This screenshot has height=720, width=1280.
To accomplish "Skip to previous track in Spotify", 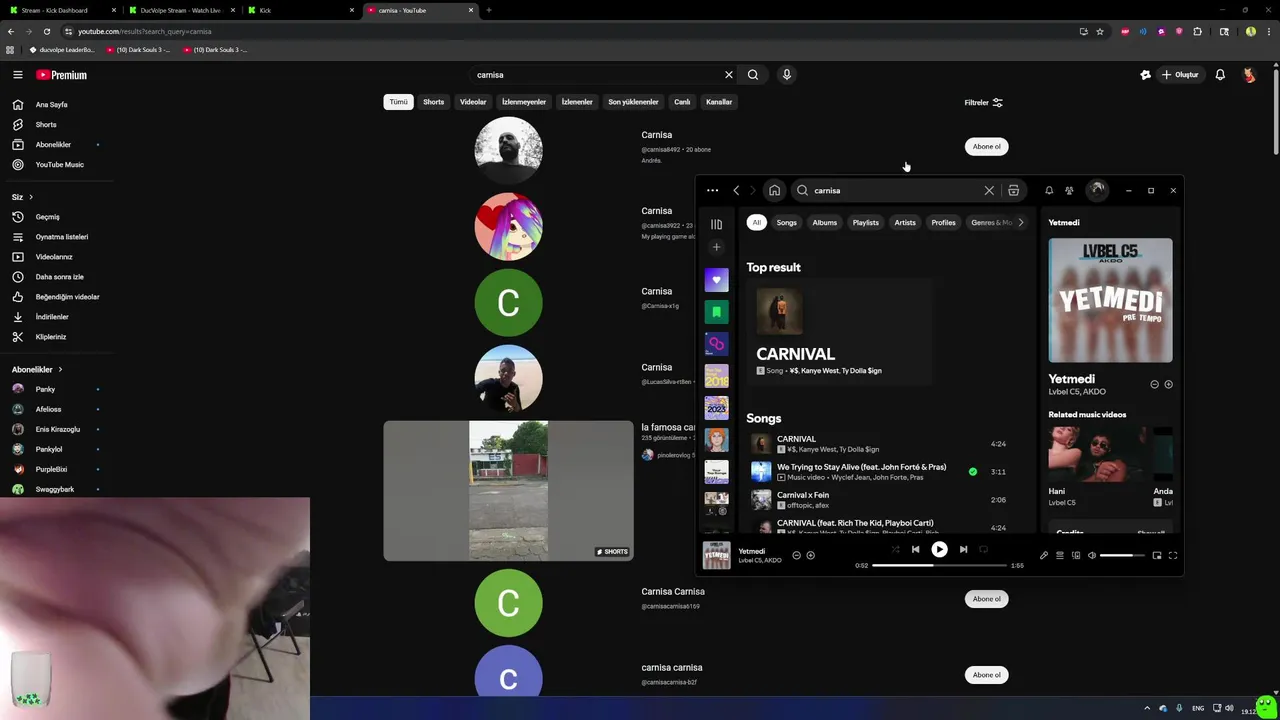I will pyautogui.click(x=915, y=549).
